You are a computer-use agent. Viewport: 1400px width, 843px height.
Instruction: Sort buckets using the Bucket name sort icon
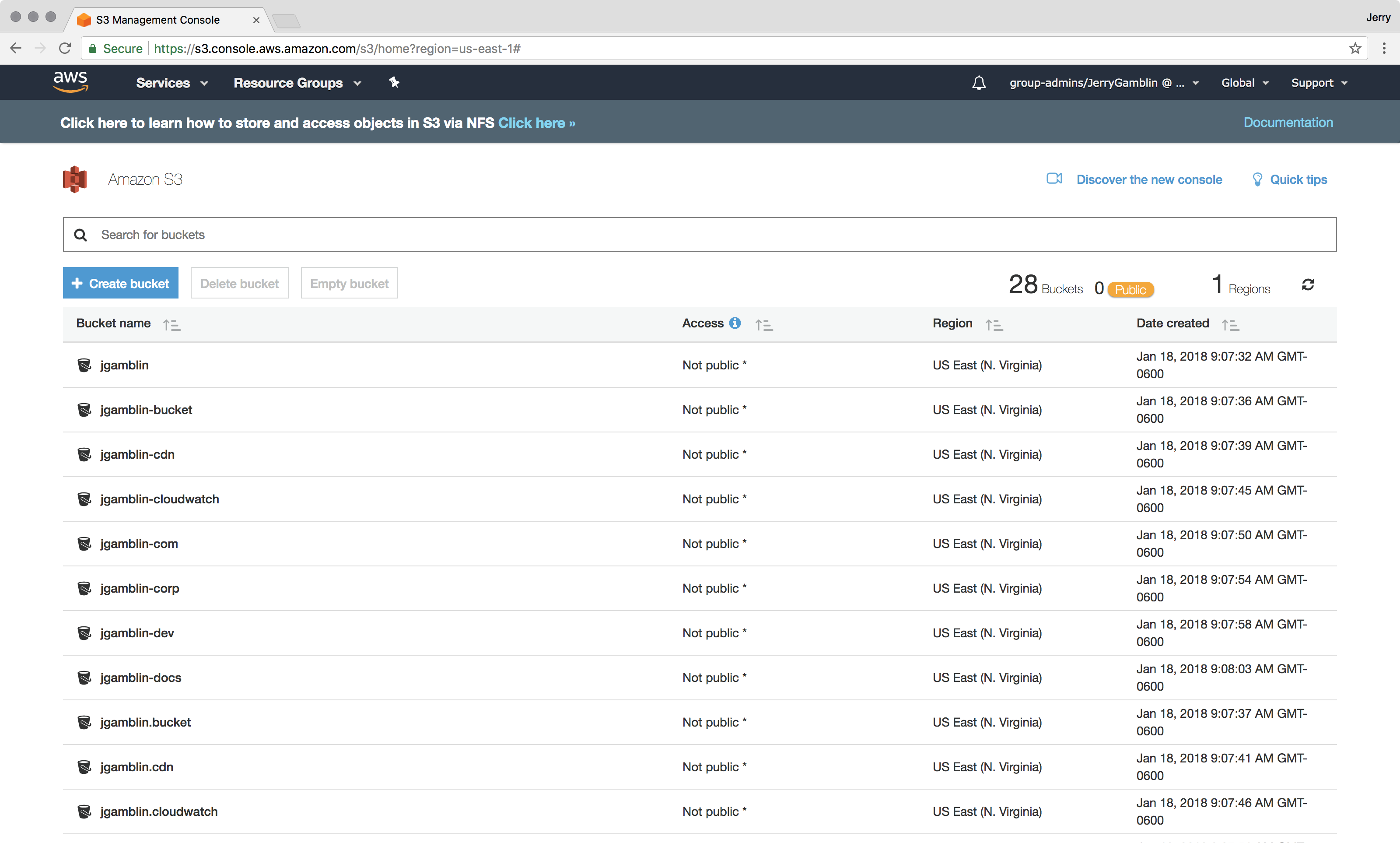[x=171, y=324]
